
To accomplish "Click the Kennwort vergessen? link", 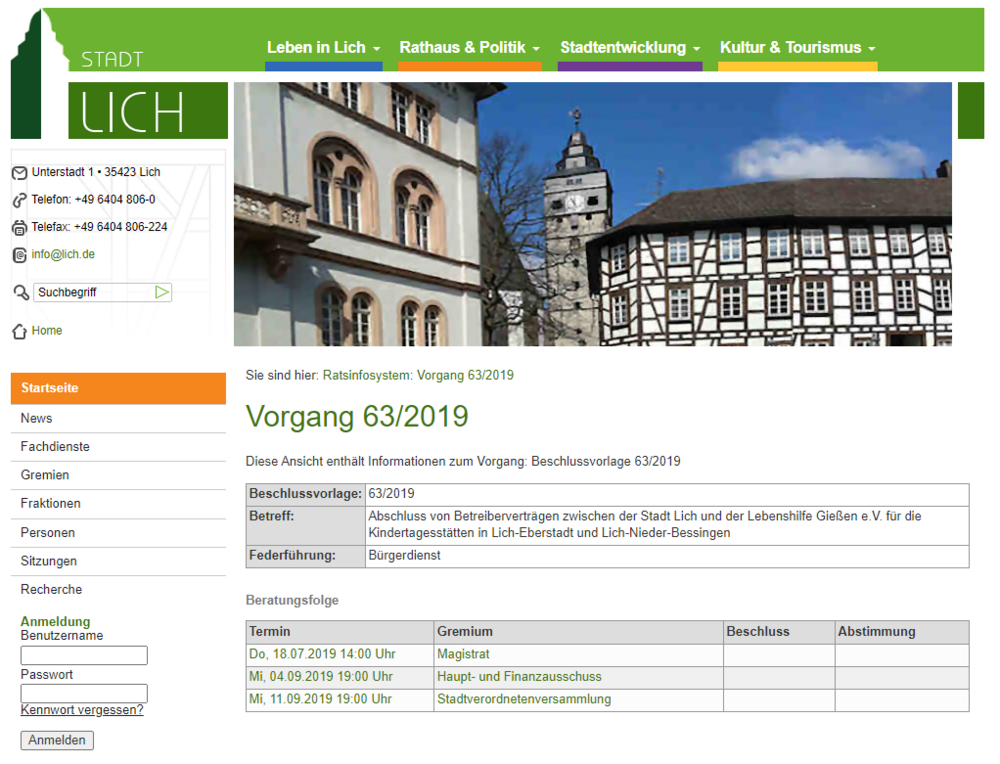I will click(82, 710).
